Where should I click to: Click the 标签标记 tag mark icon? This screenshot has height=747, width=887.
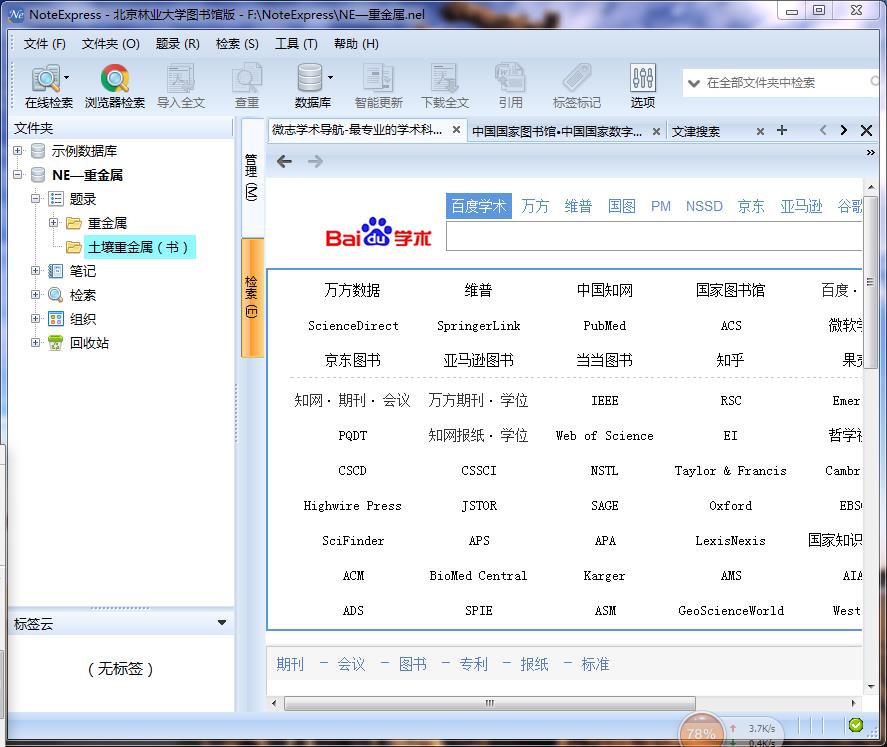576,85
